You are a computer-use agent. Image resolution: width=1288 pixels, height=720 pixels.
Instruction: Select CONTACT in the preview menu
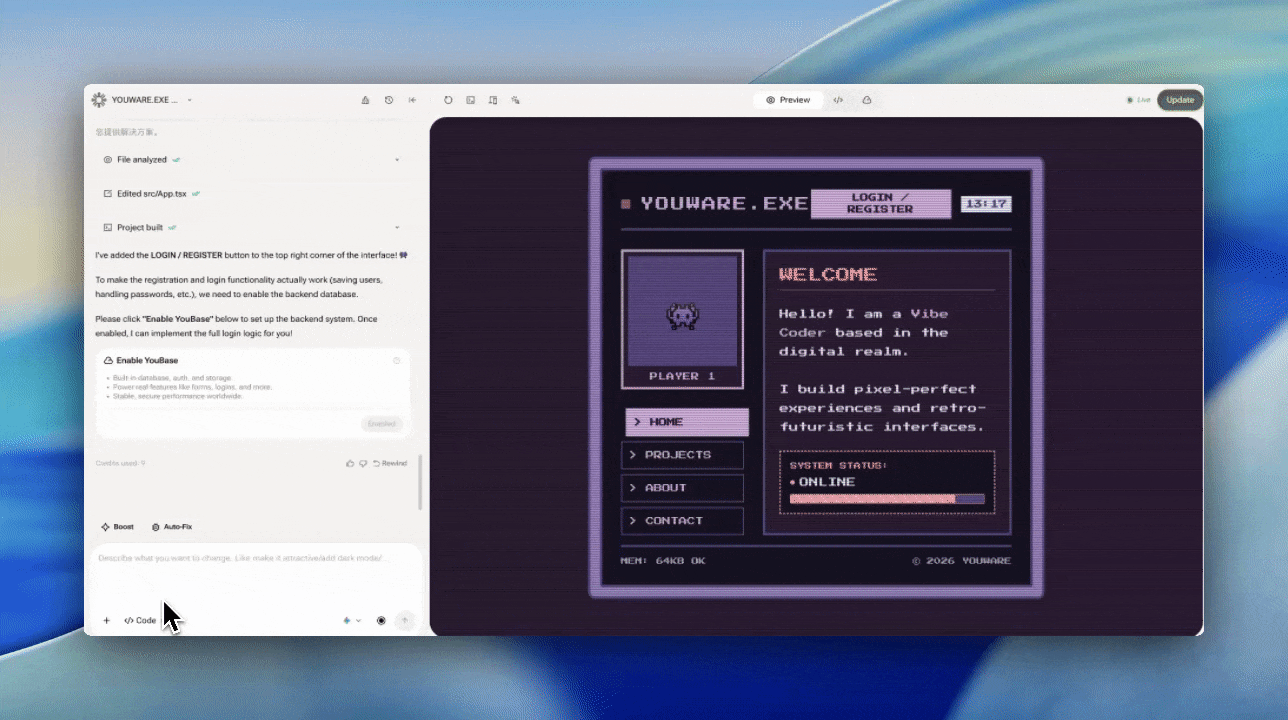(x=682, y=521)
